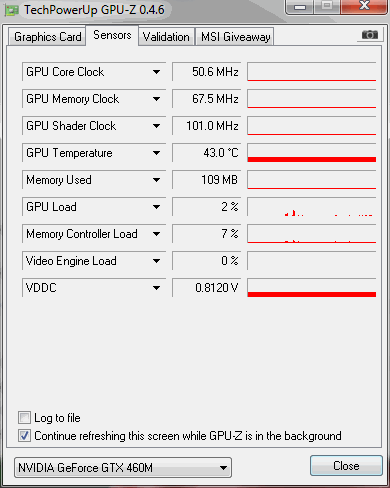This screenshot has width=390, height=488.
Task: Open the GPU Shader Clock dropdown arrow
Action: pos(156,126)
